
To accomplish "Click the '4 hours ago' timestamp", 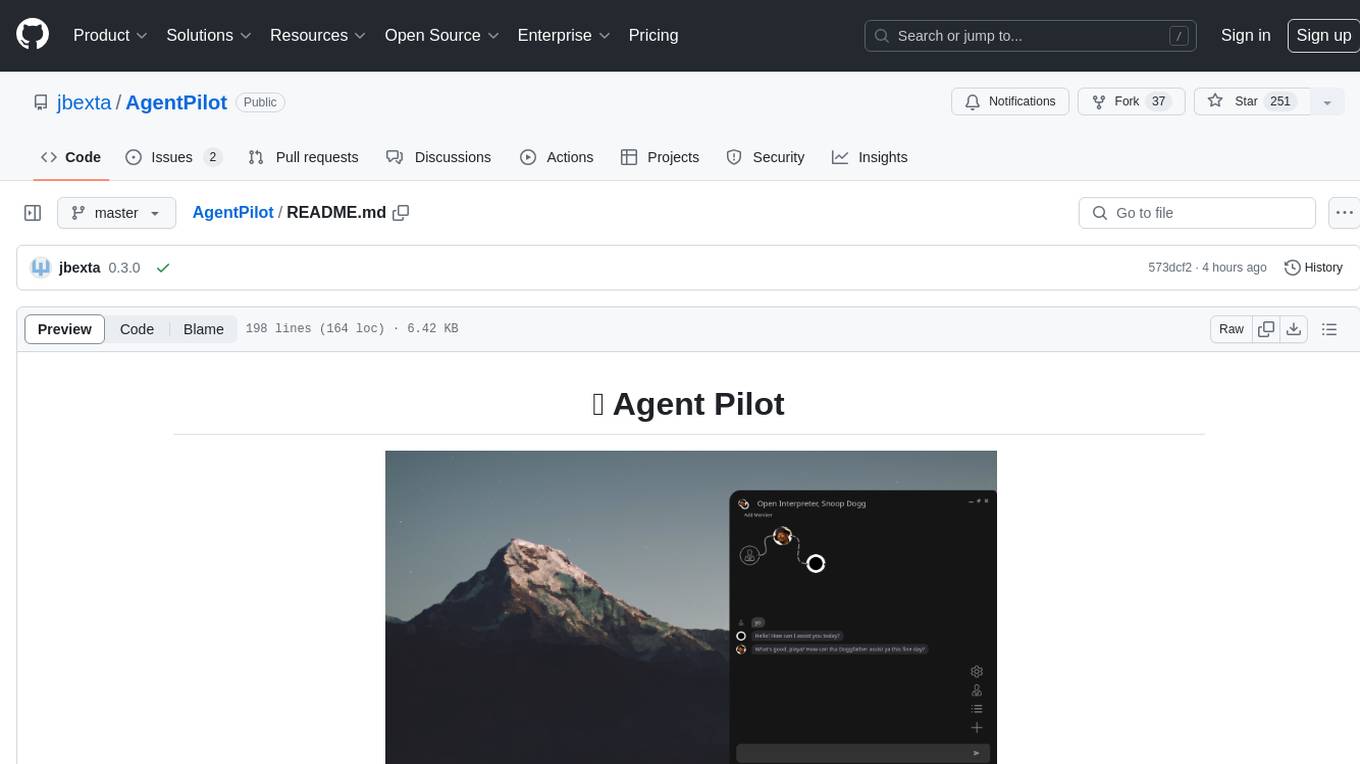I will [x=1234, y=268].
